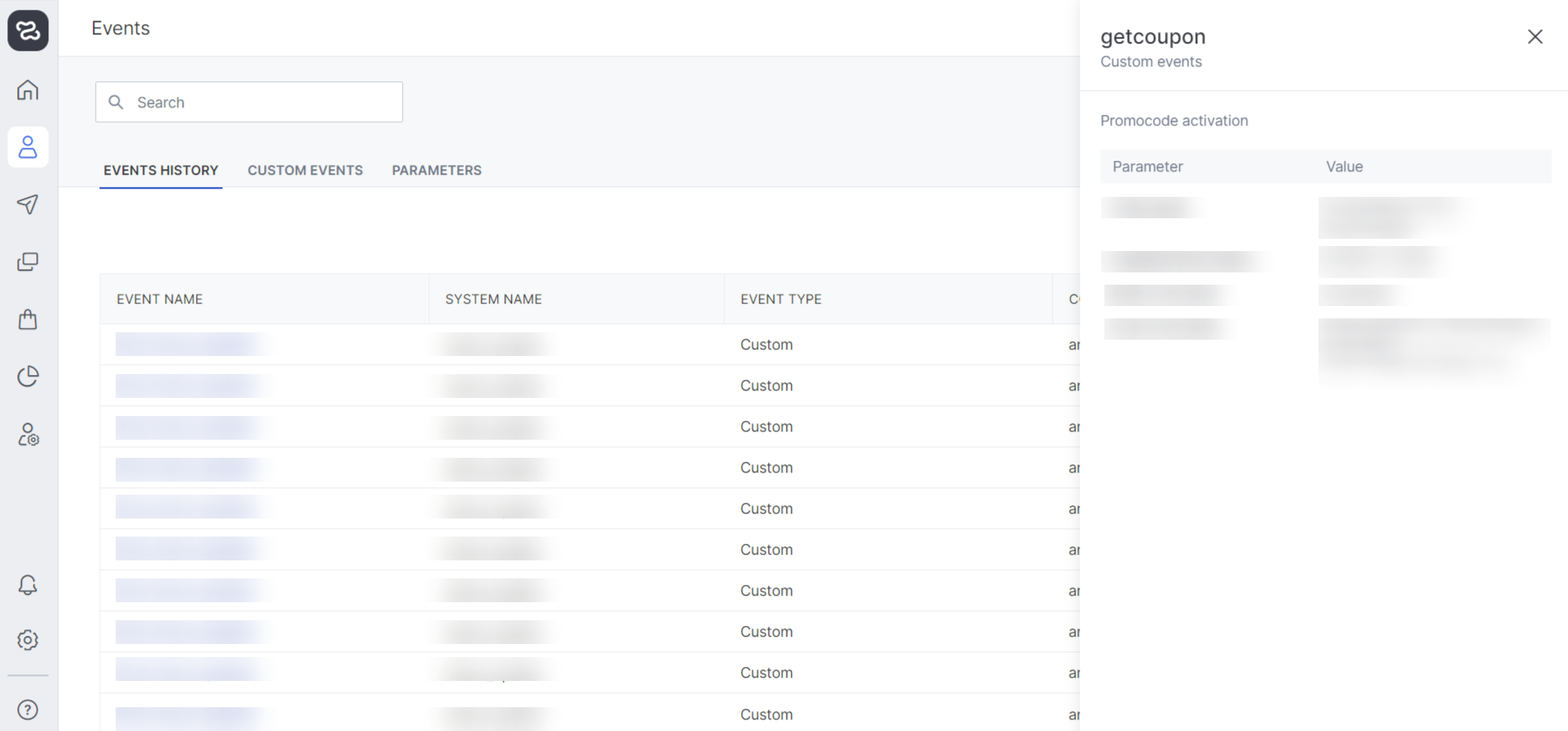This screenshot has width=1568, height=731.
Task: Open the Home icon in sidebar
Action: point(28,89)
